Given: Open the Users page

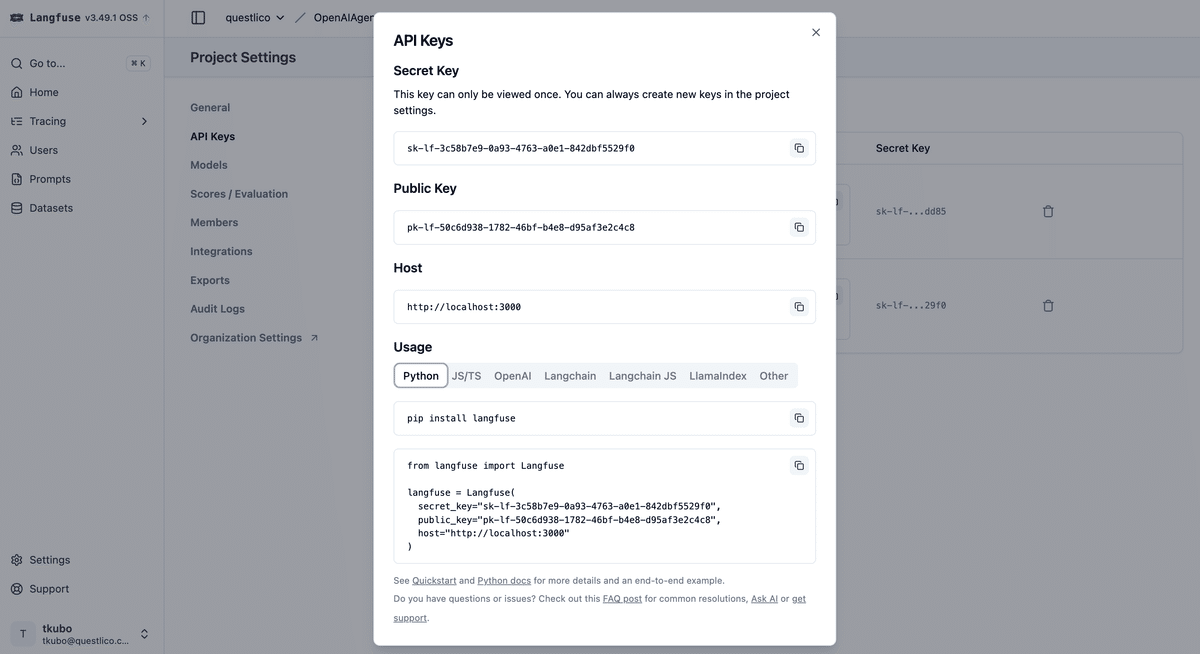Looking at the screenshot, I should tap(41, 149).
